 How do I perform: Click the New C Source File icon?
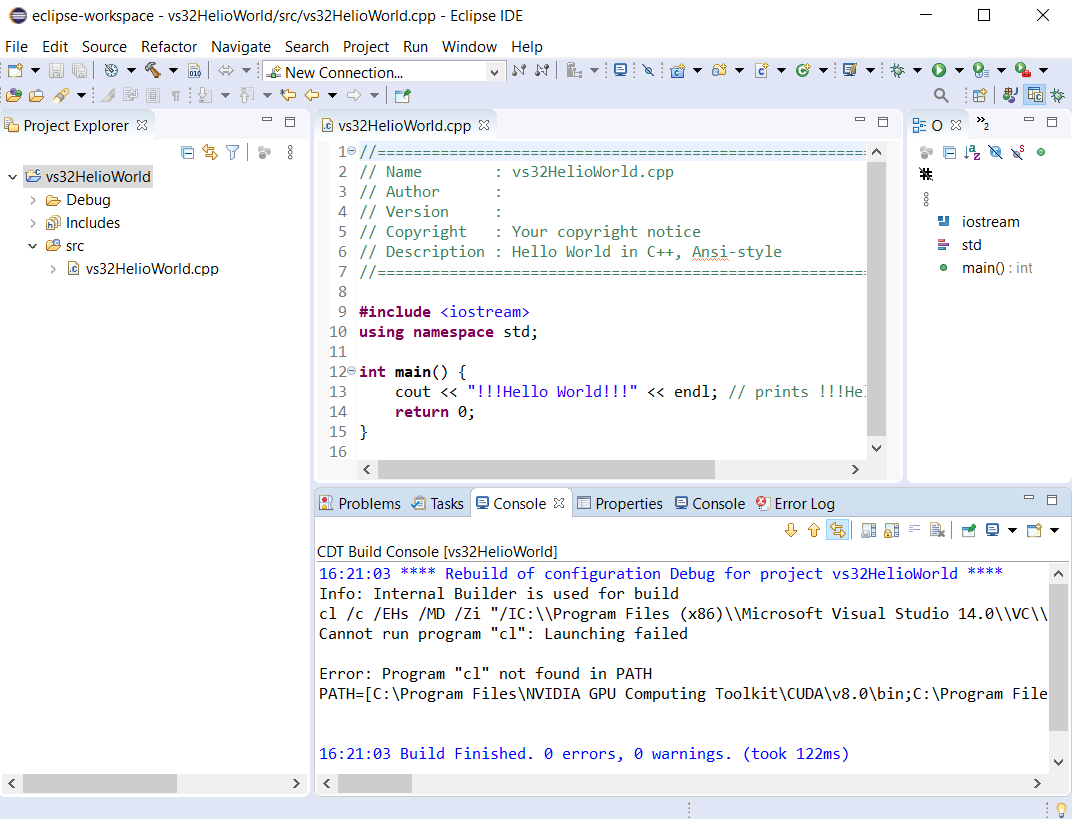(x=761, y=70)
